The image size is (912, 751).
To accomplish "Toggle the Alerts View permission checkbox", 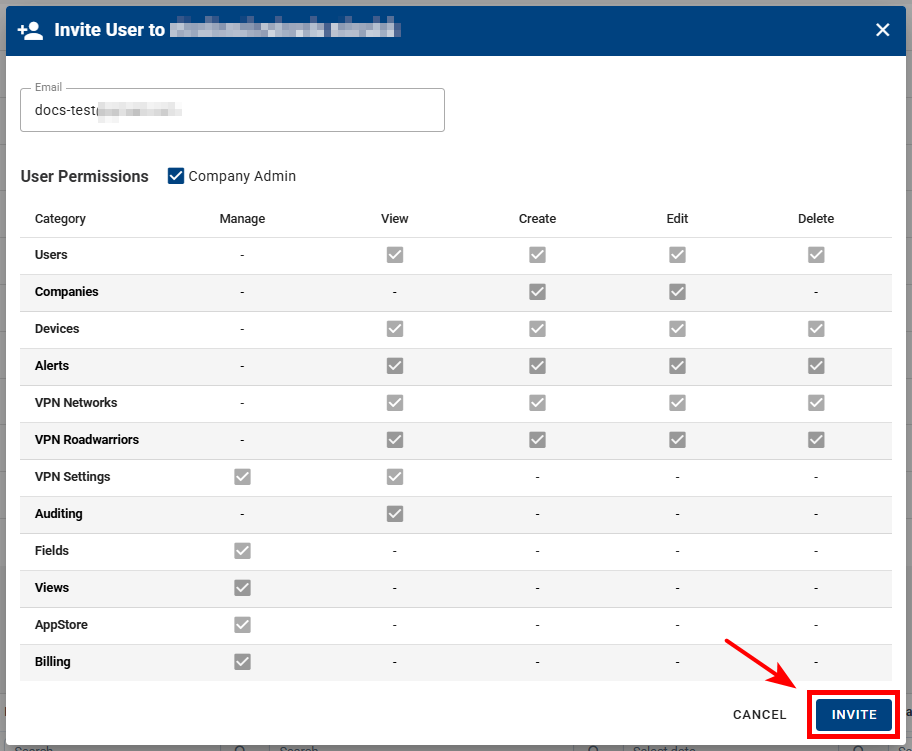I will pyautogui.click(x=394, y=366).
